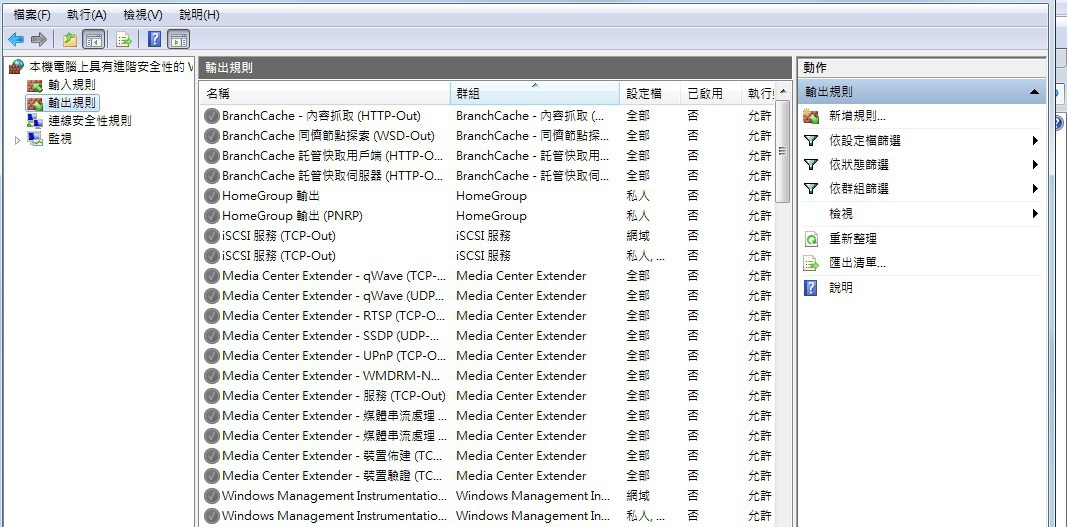
Task: Sort by the 已啟用 column header
Action: [710, 93]
